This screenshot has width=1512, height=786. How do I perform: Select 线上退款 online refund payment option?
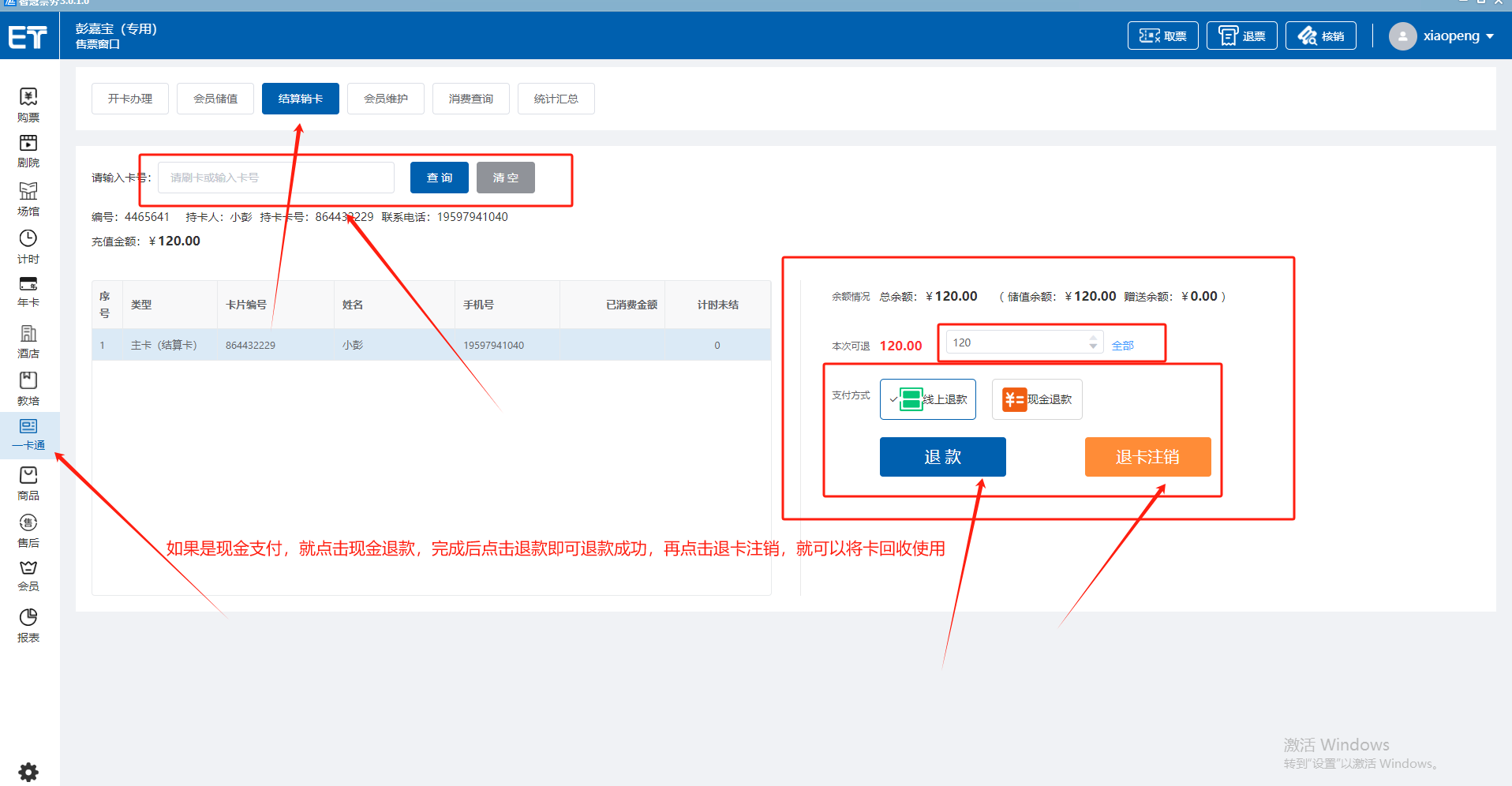(928, 399)
